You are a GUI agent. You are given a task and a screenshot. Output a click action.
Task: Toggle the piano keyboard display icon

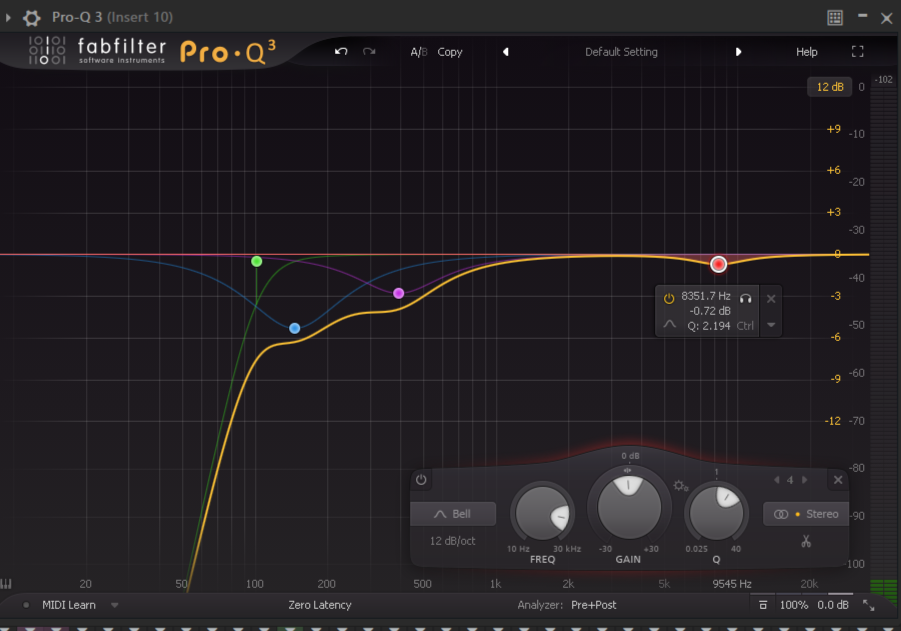6,584
